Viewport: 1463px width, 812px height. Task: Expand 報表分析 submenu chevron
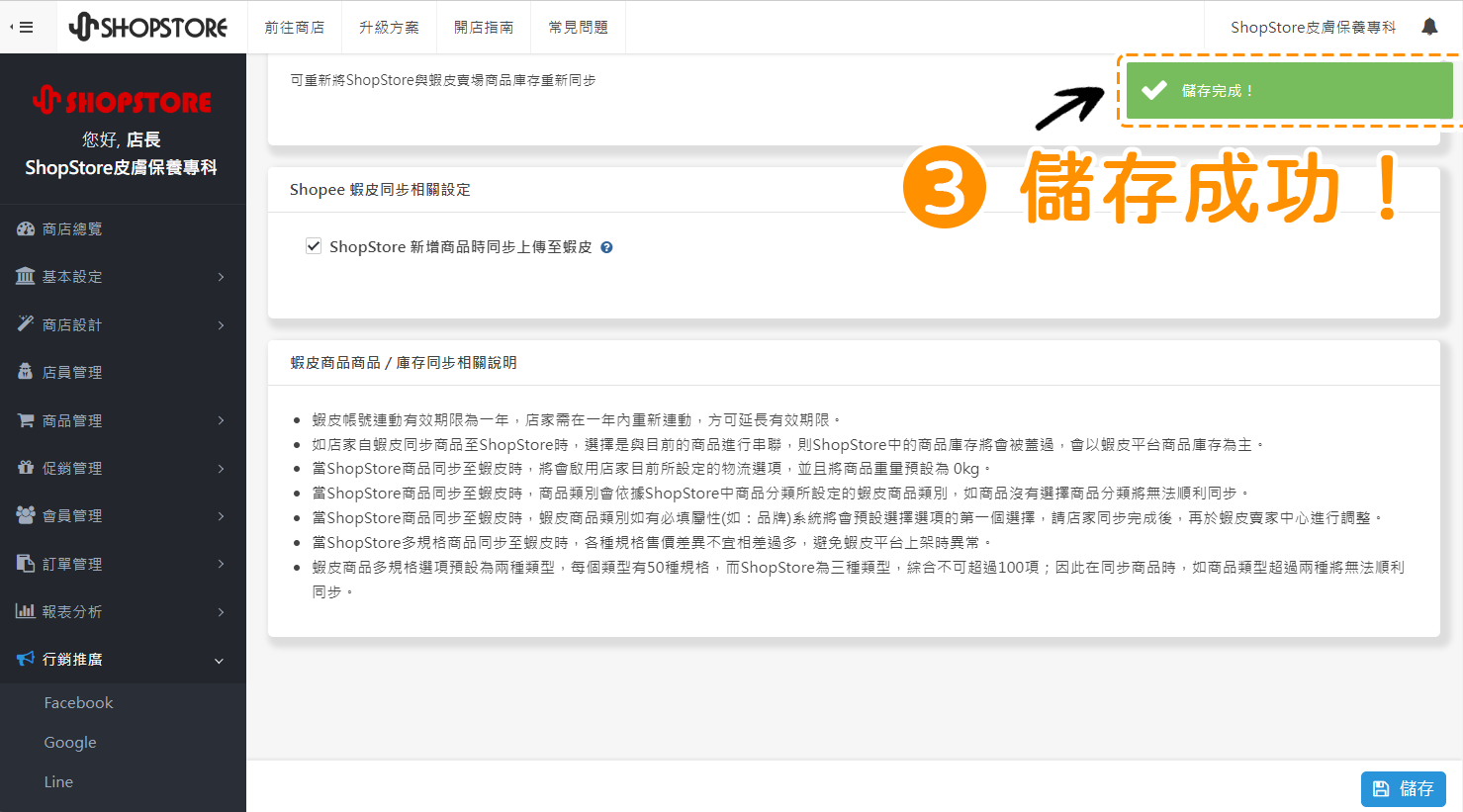[x=221, y=612]
